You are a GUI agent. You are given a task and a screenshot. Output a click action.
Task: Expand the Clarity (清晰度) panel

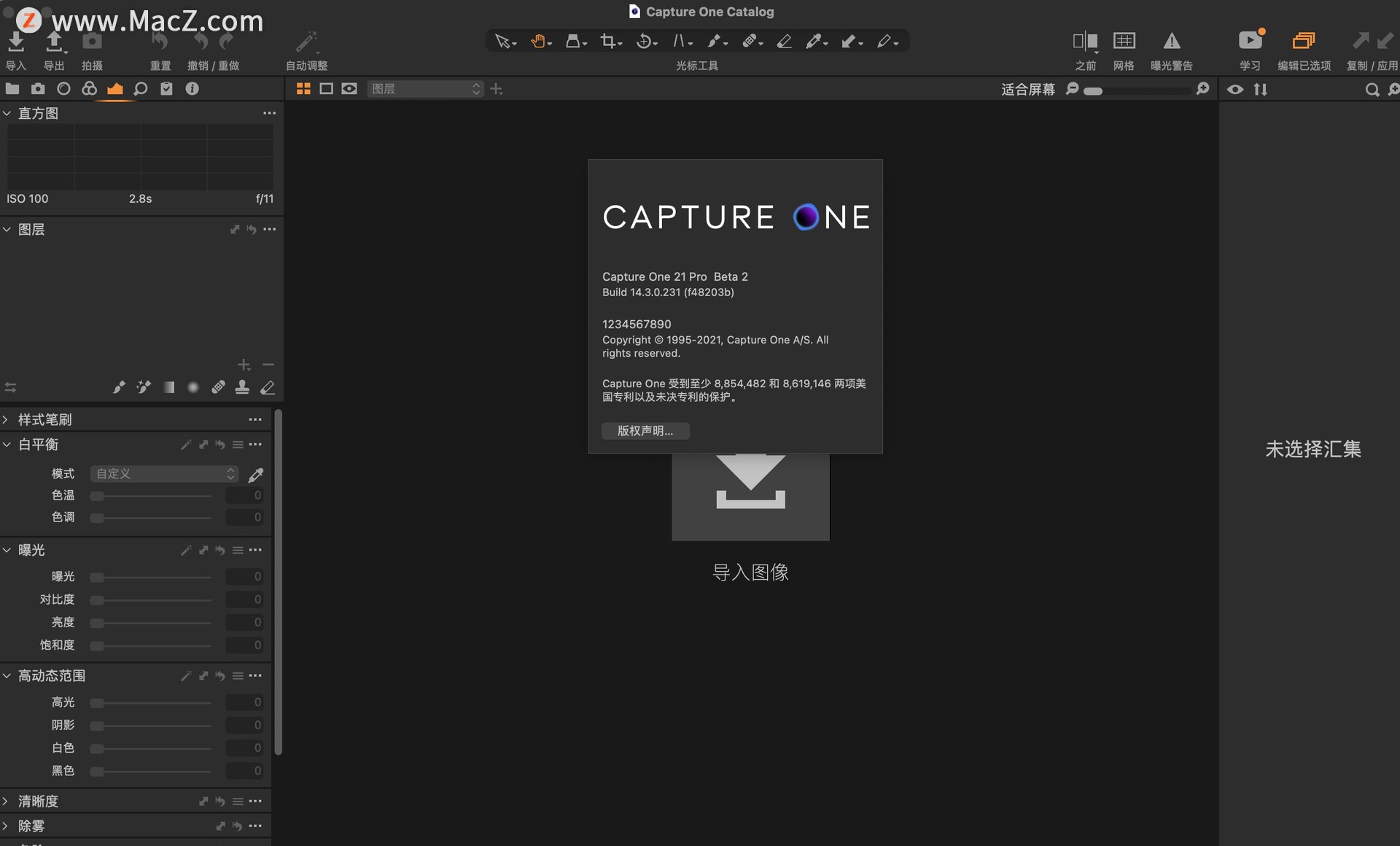(6, 801)
